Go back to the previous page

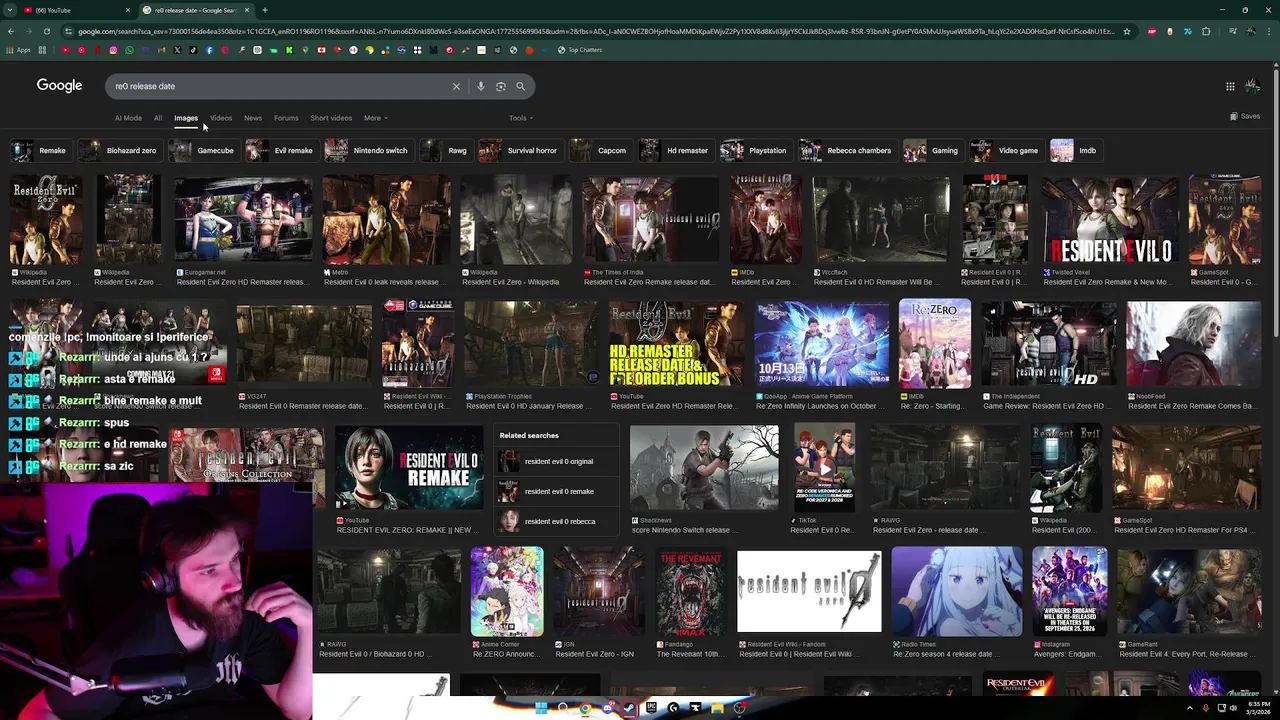(11, 31)
